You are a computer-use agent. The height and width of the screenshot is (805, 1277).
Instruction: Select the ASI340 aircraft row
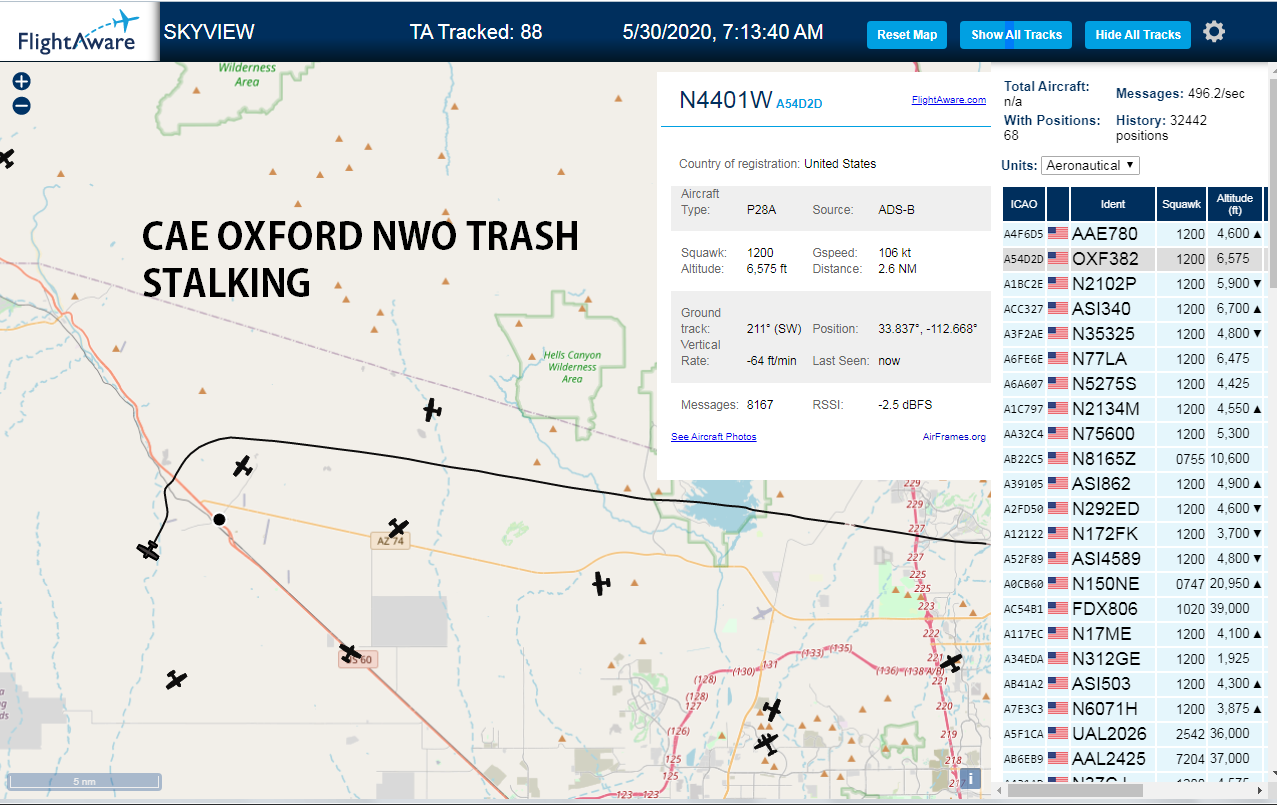click(x=1133, y=309)
